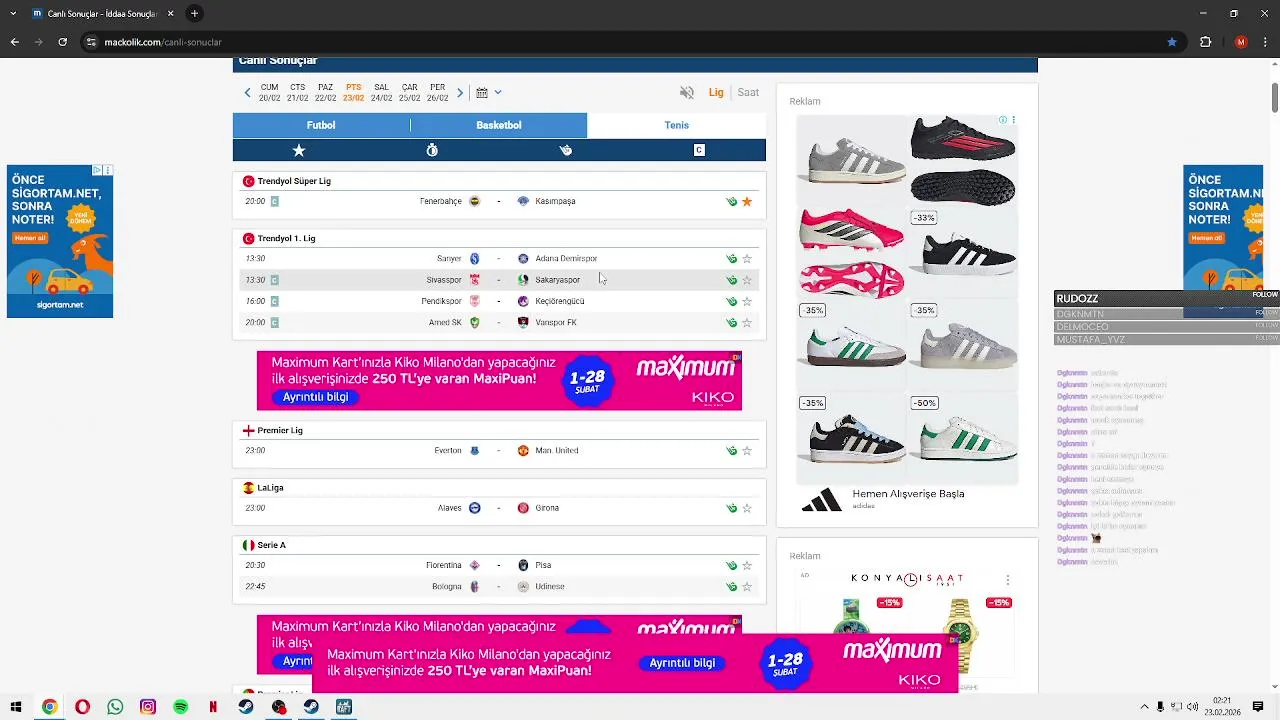Open the Chrome tab search dropdown arrow
This screenshot has height=720, width=1280.
click(x=14, y=13)
